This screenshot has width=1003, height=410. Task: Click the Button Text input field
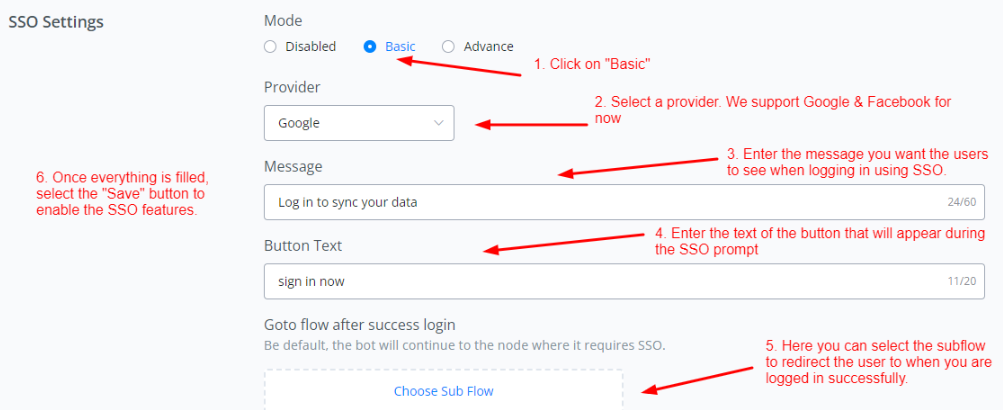coord(600,281)
